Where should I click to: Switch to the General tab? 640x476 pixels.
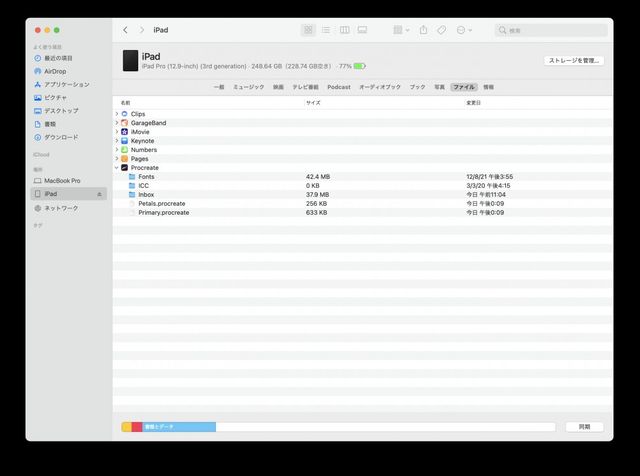coord(219,87)
